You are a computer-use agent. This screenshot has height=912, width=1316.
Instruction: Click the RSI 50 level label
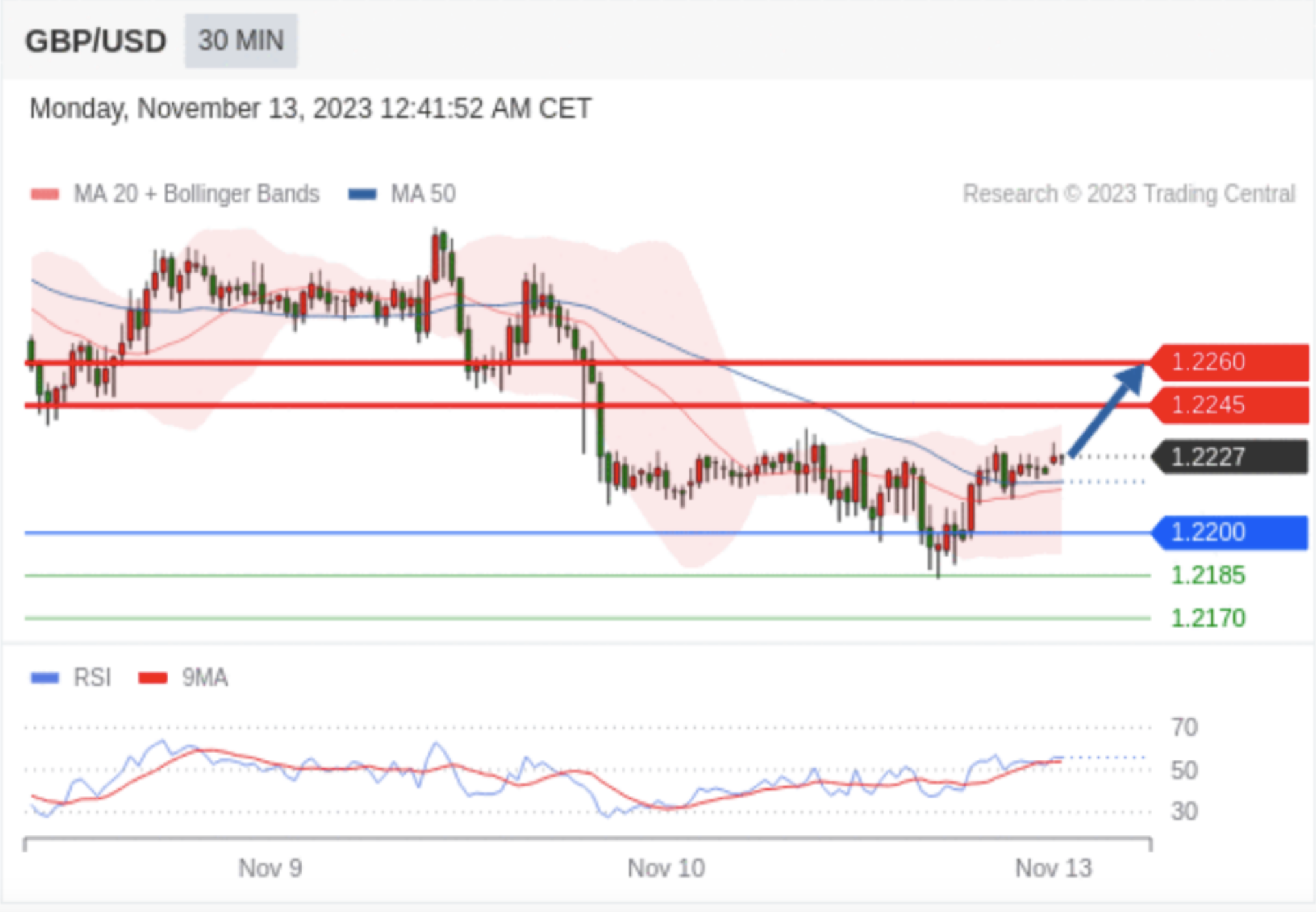point(1184,771)
